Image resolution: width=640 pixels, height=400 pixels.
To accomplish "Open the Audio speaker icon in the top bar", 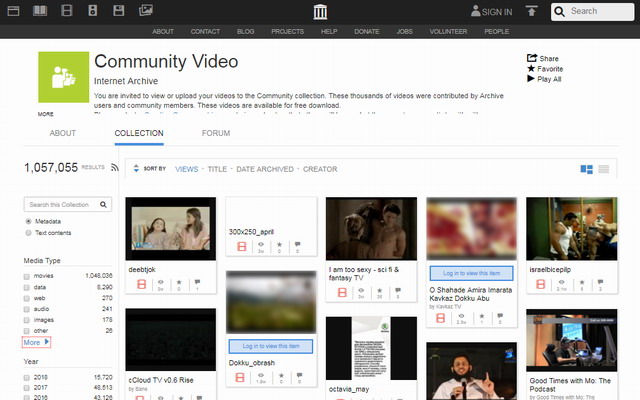I will coord(92,11).
